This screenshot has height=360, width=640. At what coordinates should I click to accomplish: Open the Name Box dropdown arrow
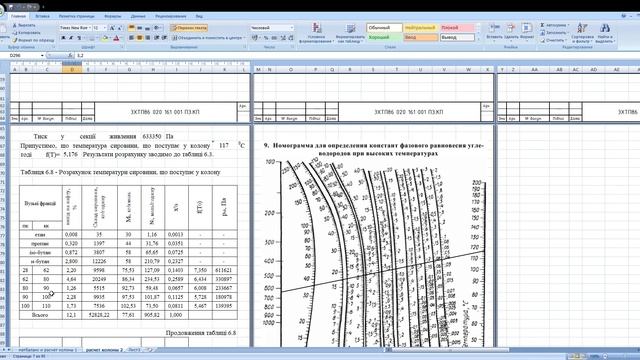tap(42, 56)
